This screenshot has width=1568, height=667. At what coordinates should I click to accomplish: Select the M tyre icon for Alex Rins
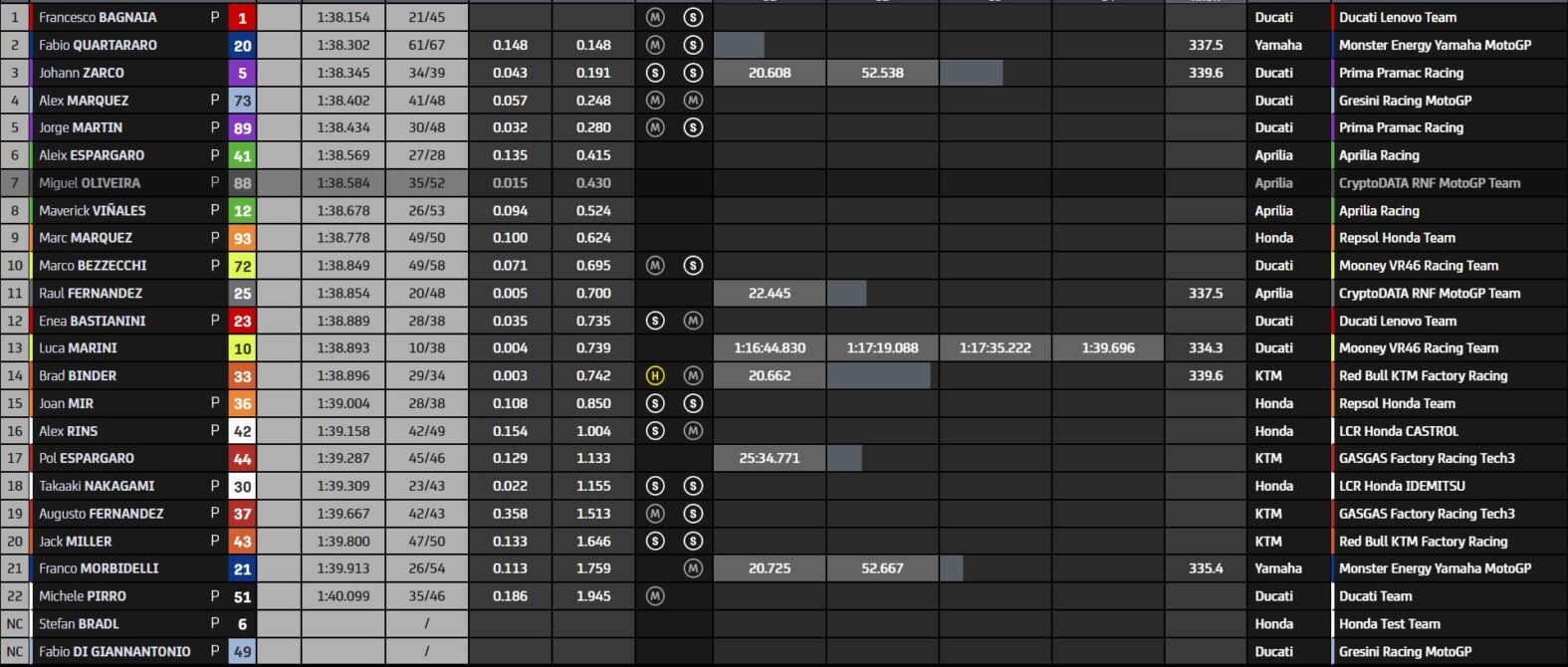pyautogui.click(x=693, y=431)
